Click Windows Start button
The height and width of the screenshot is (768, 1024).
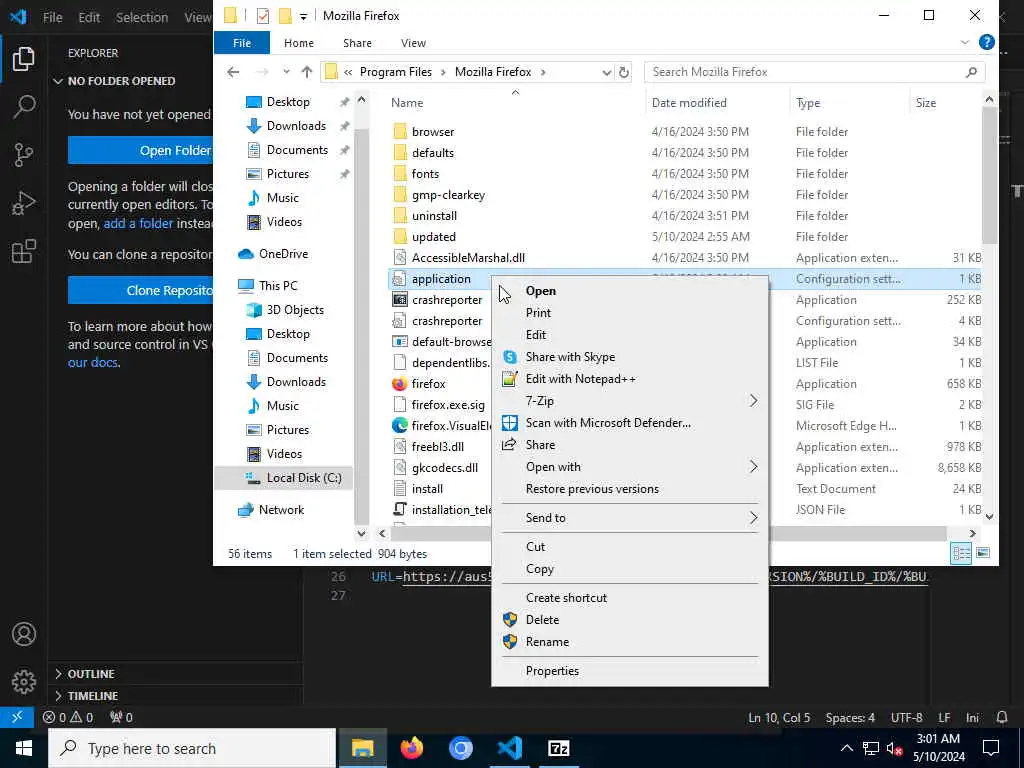point(24,748)
